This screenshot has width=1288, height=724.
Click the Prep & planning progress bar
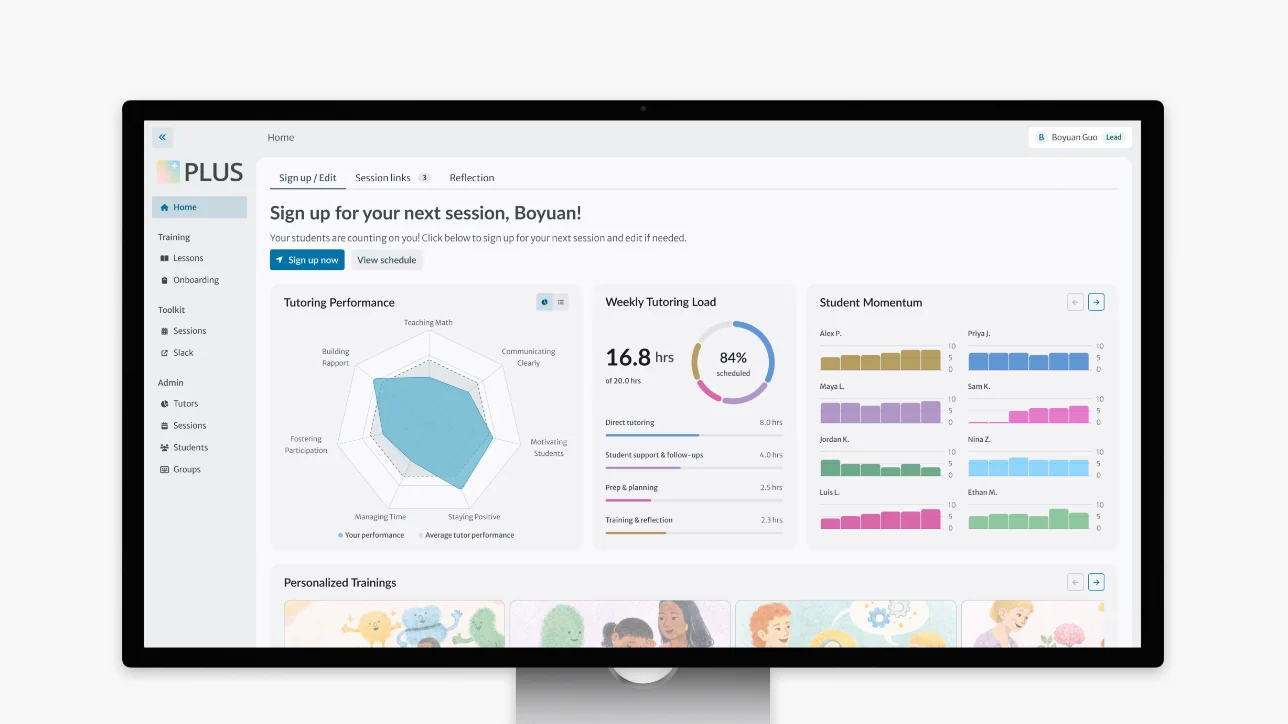(x=694, y=500)
